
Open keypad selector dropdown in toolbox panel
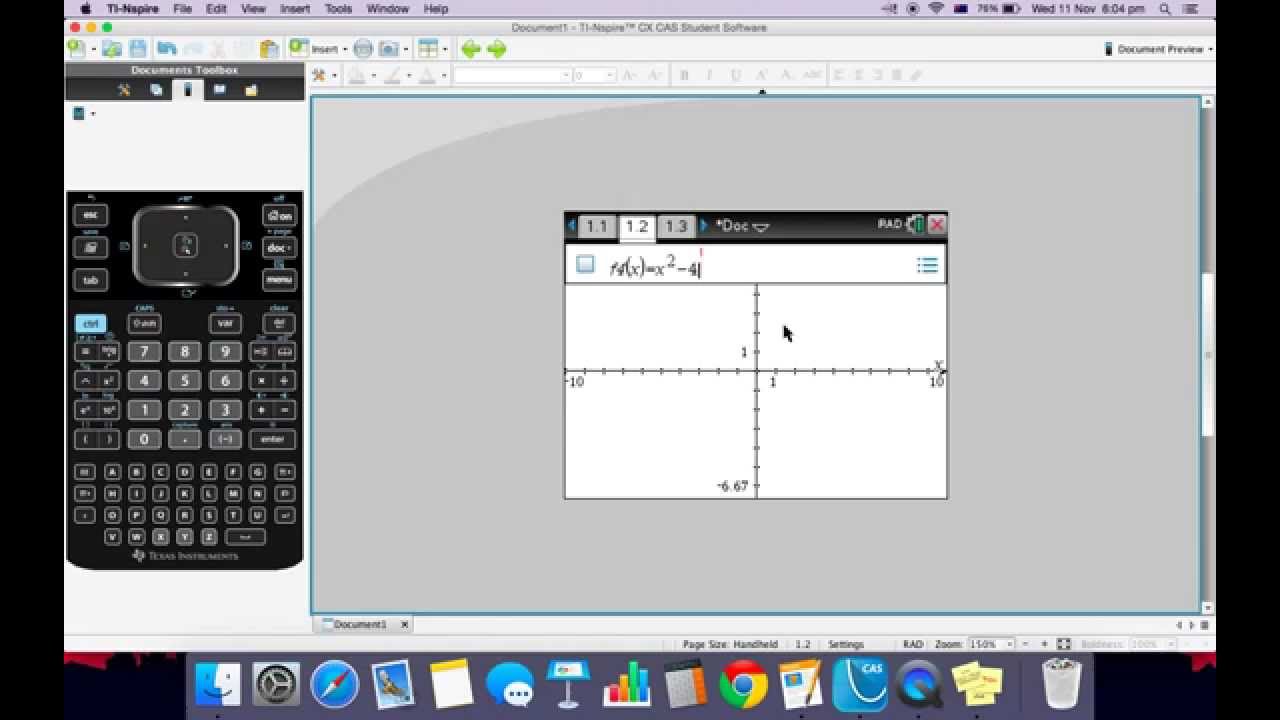pyautogui.click(x=84, y=113)
